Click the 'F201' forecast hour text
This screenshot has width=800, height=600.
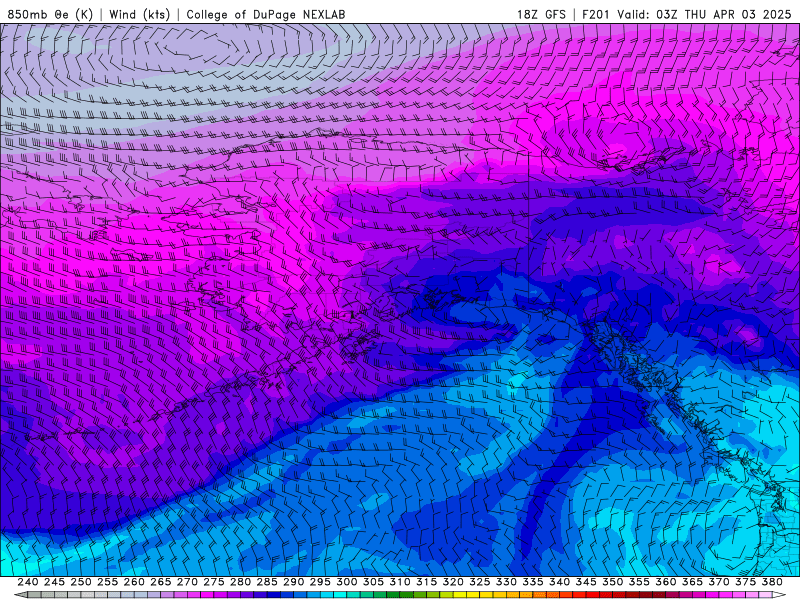(x=595, y=15)
